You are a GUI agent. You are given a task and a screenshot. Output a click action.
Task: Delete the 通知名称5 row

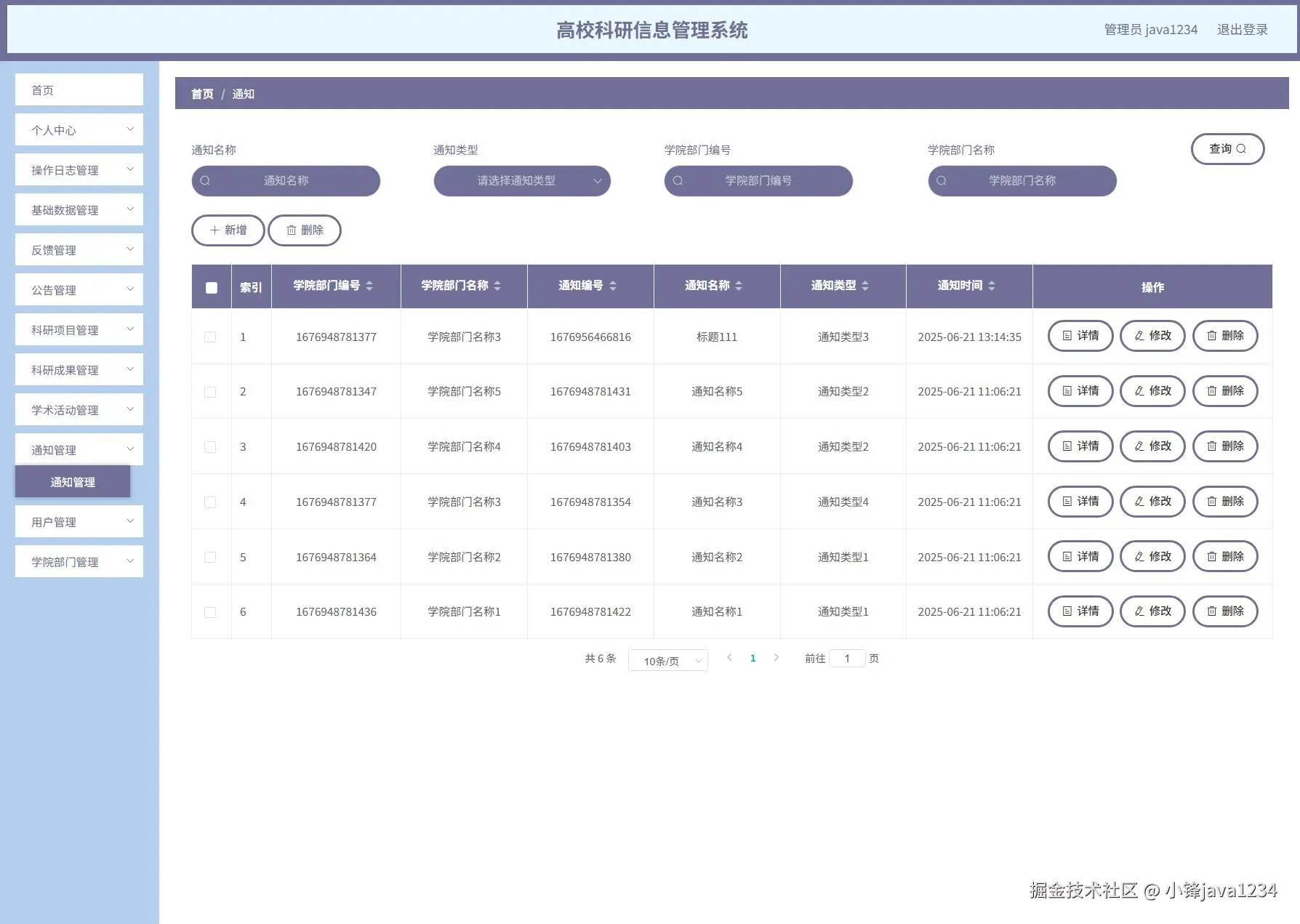tap(1225, 391)
